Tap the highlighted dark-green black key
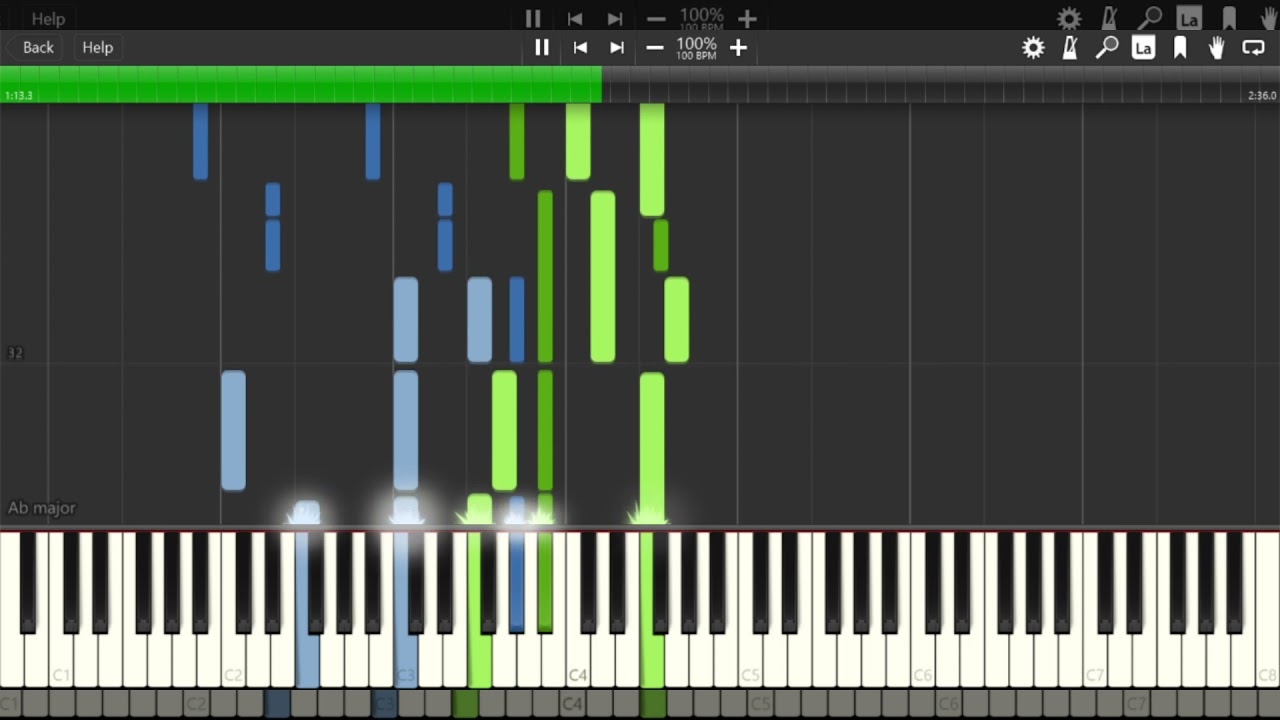The image size is (1280, 720). [545, 582]
